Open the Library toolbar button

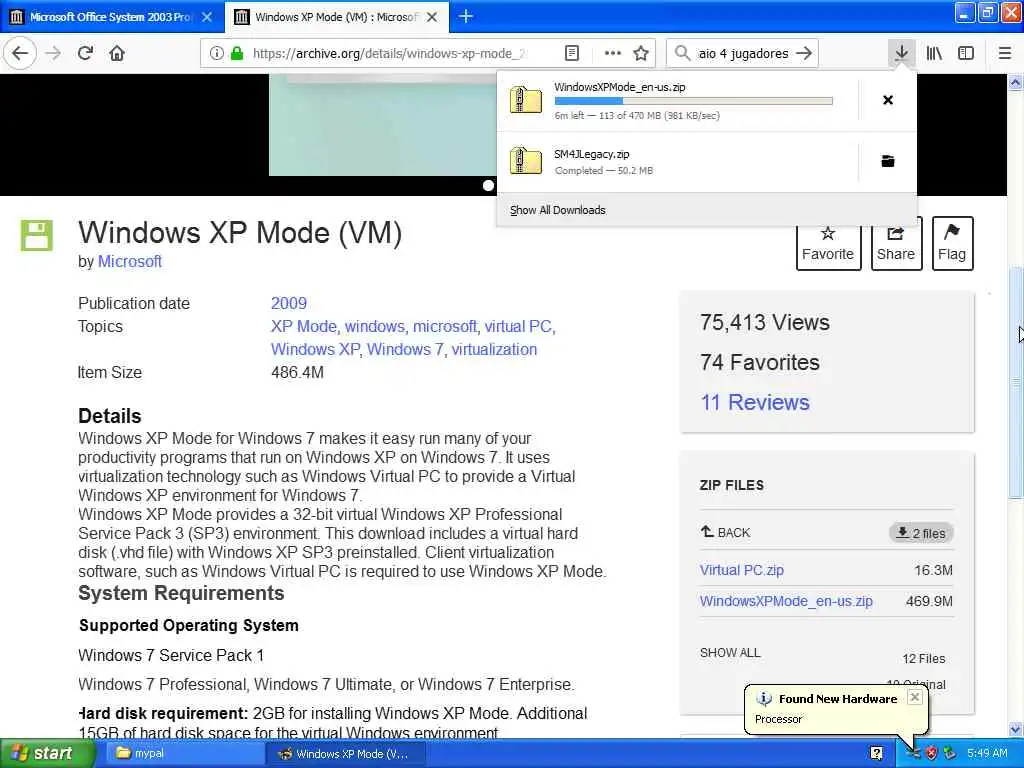click(934, 54)
